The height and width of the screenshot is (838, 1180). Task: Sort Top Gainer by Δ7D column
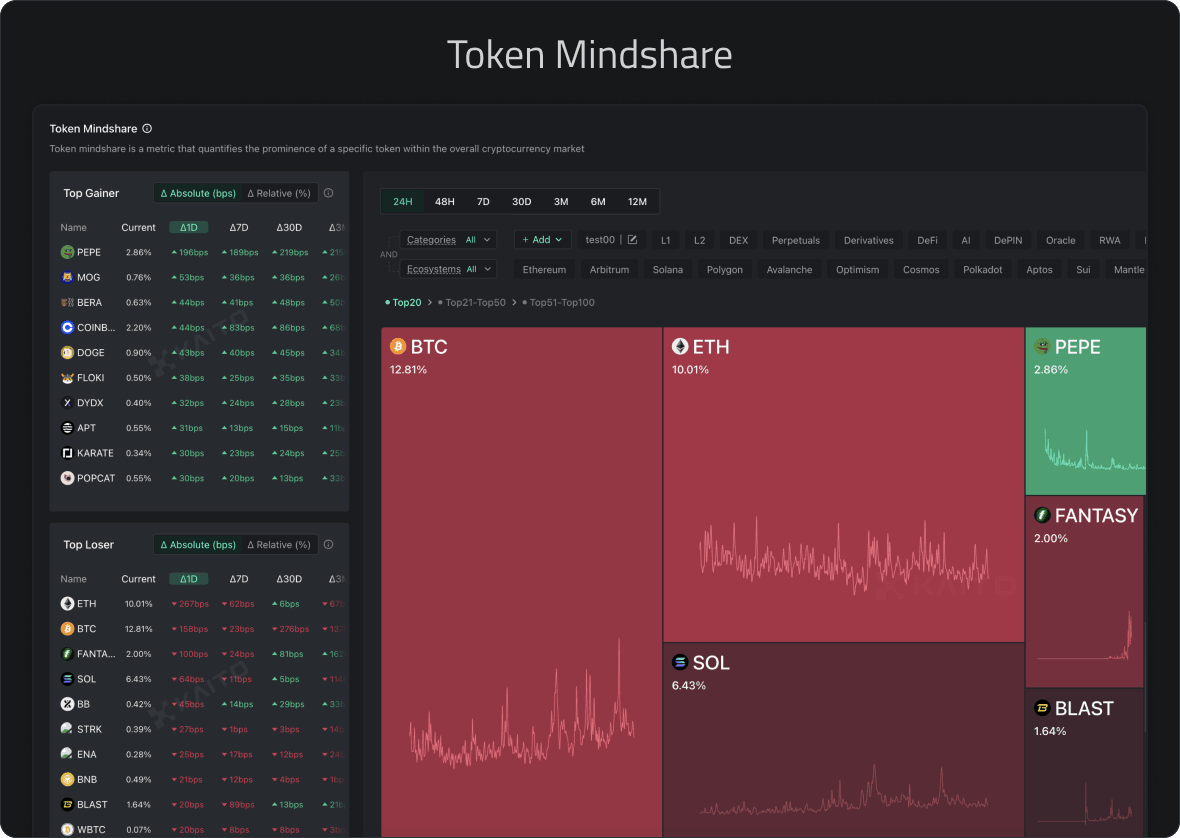[239, 227]
